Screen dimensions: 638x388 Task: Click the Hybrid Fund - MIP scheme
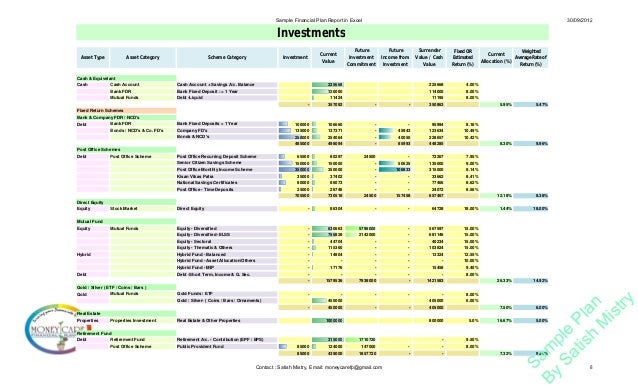(227, 268)
